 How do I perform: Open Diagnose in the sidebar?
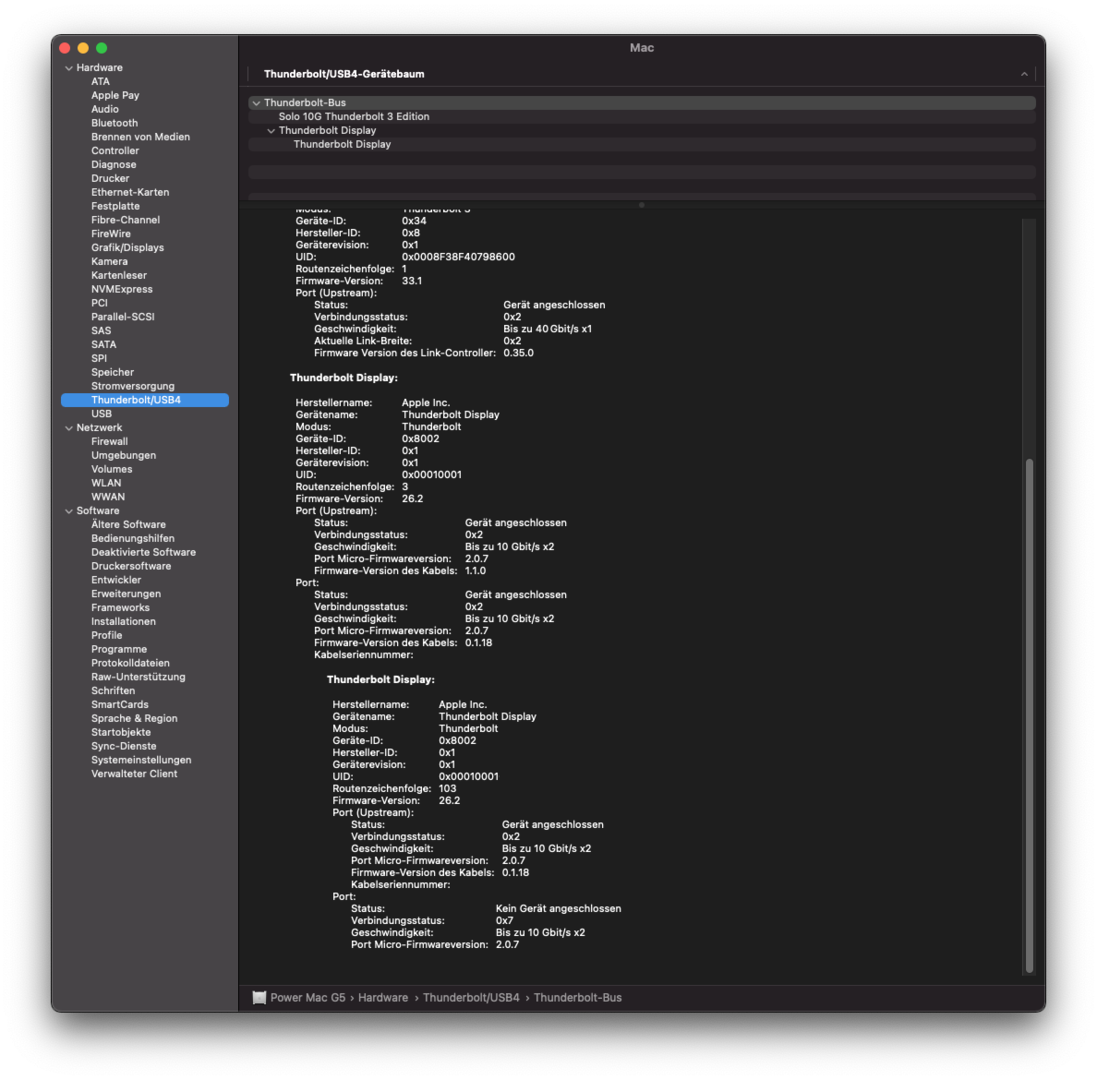tap(113, 164)
